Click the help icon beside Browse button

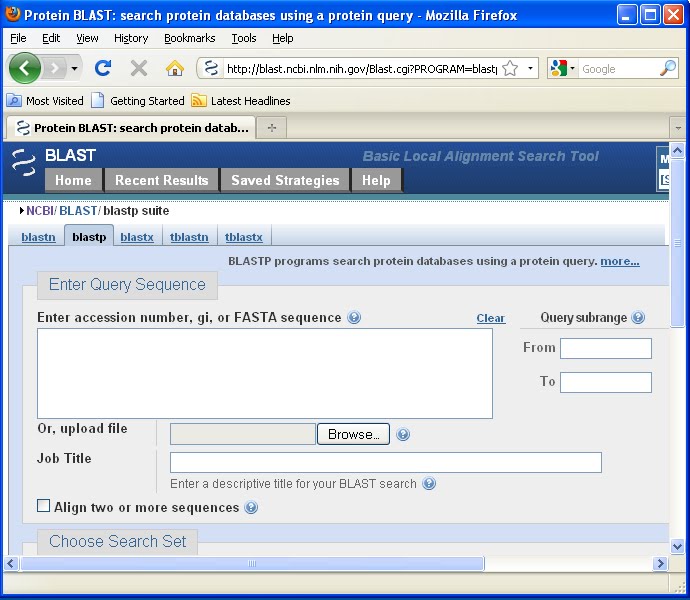point(403,434)
